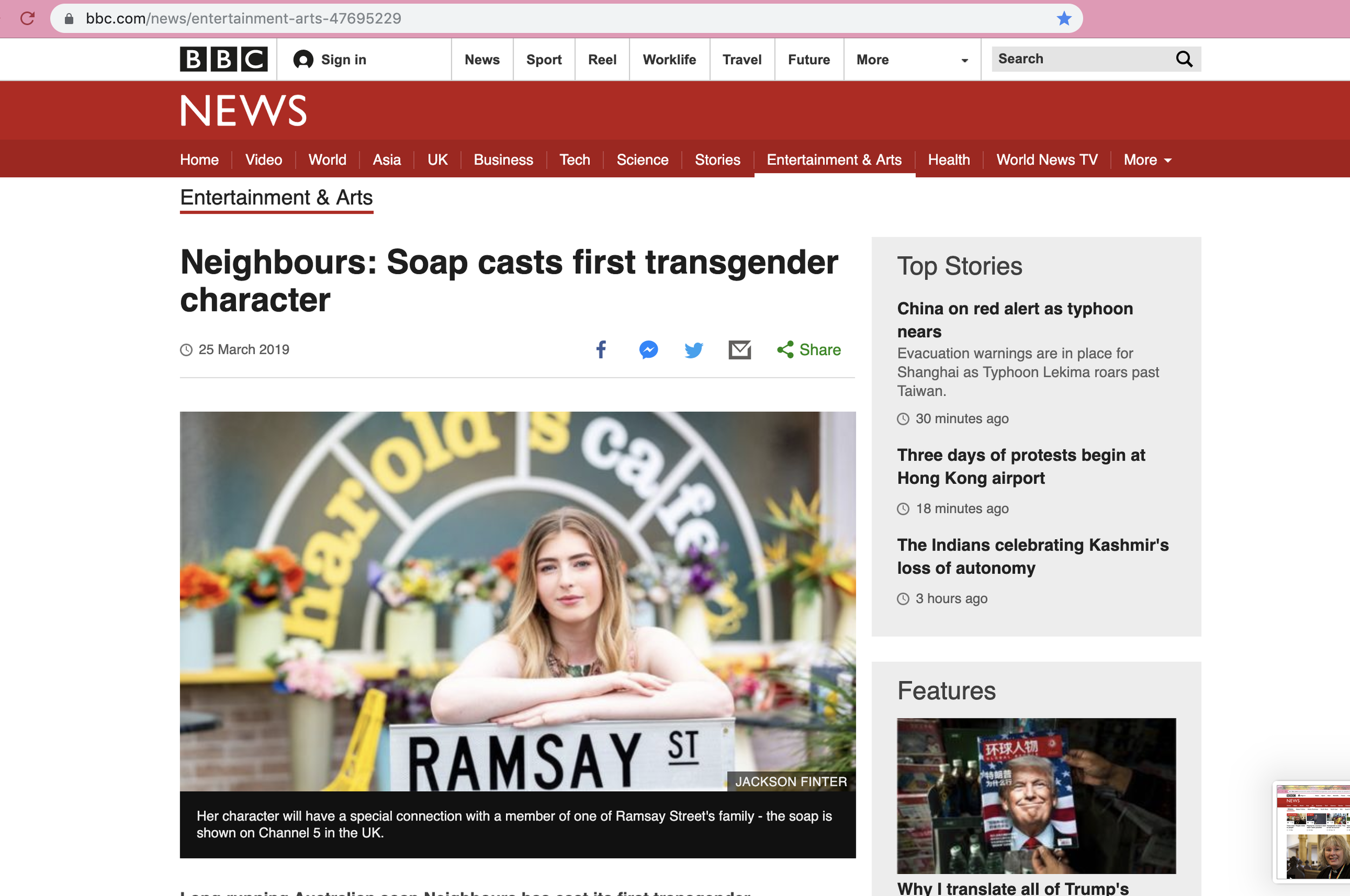Click the screenshot preview thumbnail in the corner
1350x896 pixels.
point(1313,831)
